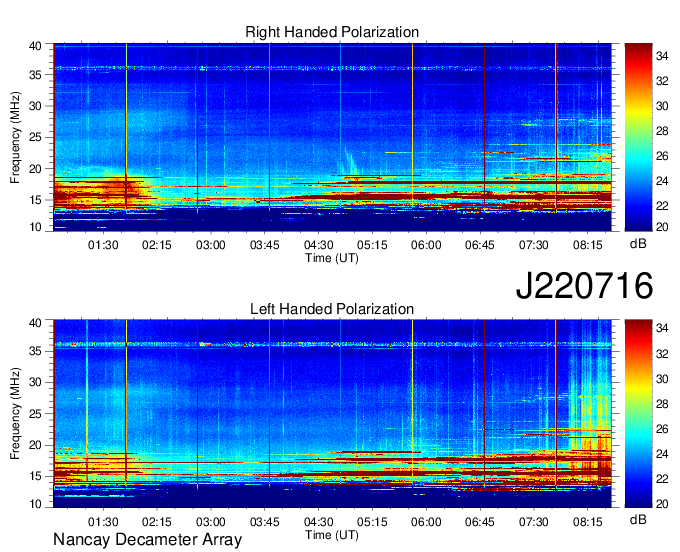Click the "Right Handed Polarization" plot title
This screenshot has width=680, height=552.
(x=332, y=32)
